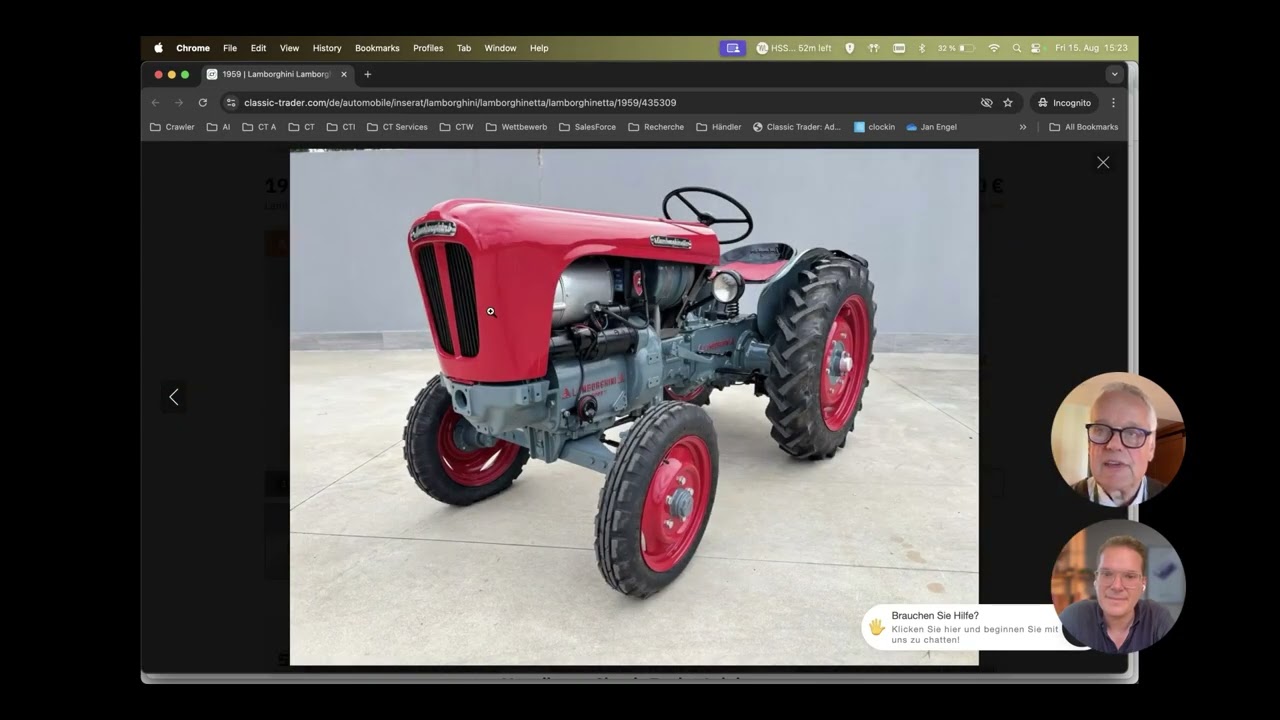Open the Händler bookmark folder

pyautogui.click(x=718, y=127)
